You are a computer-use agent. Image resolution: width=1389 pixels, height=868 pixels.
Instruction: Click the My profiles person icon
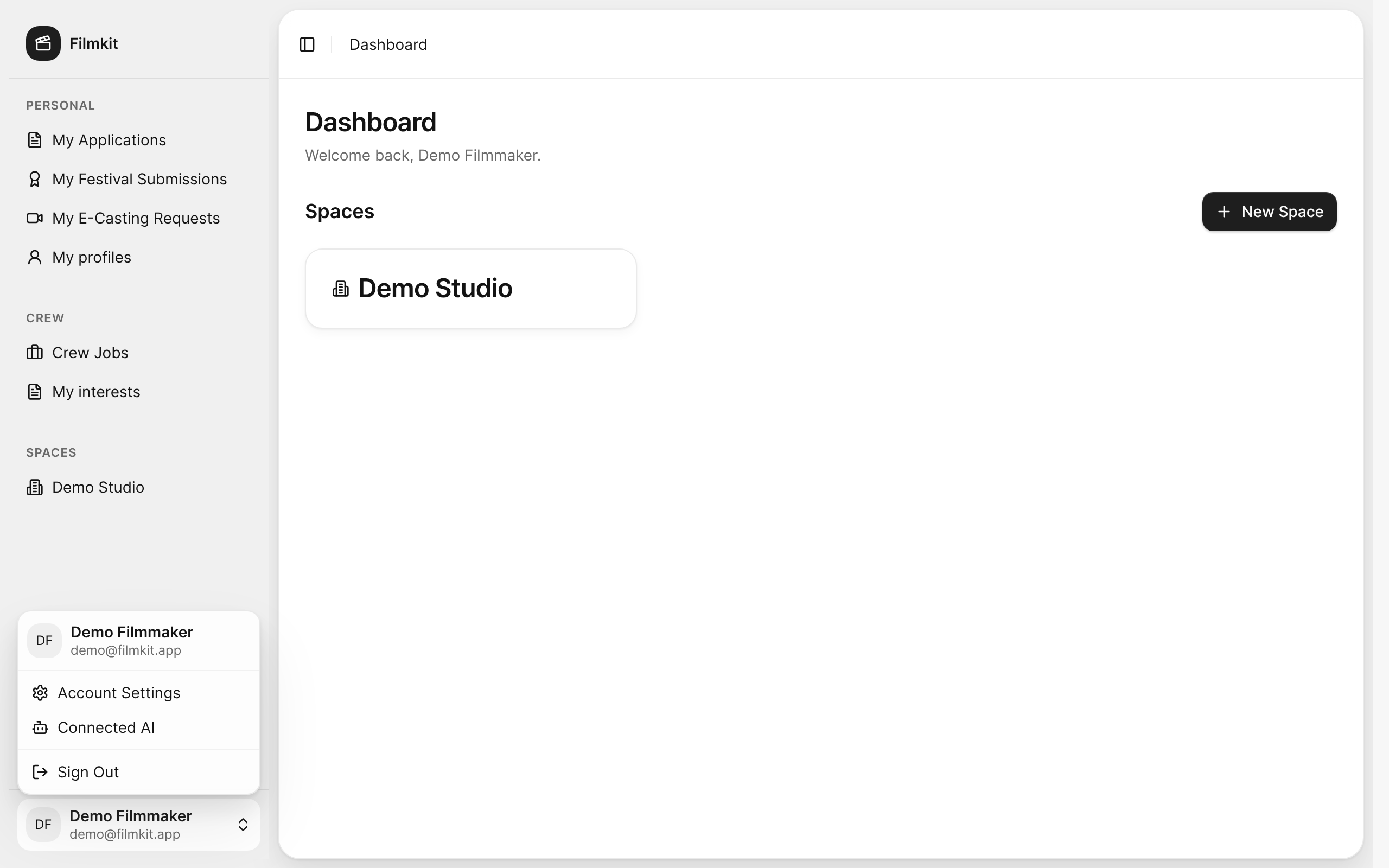[34, 257]
